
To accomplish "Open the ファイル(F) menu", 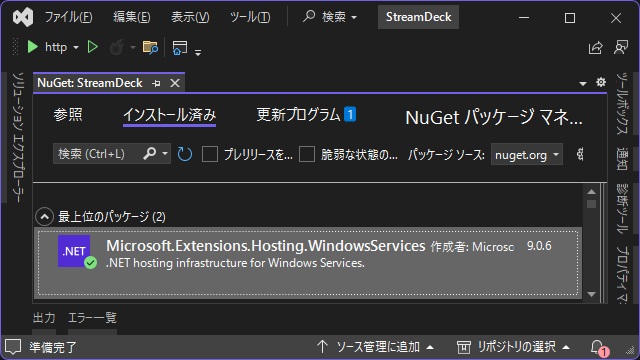I will tap(69, 17).
